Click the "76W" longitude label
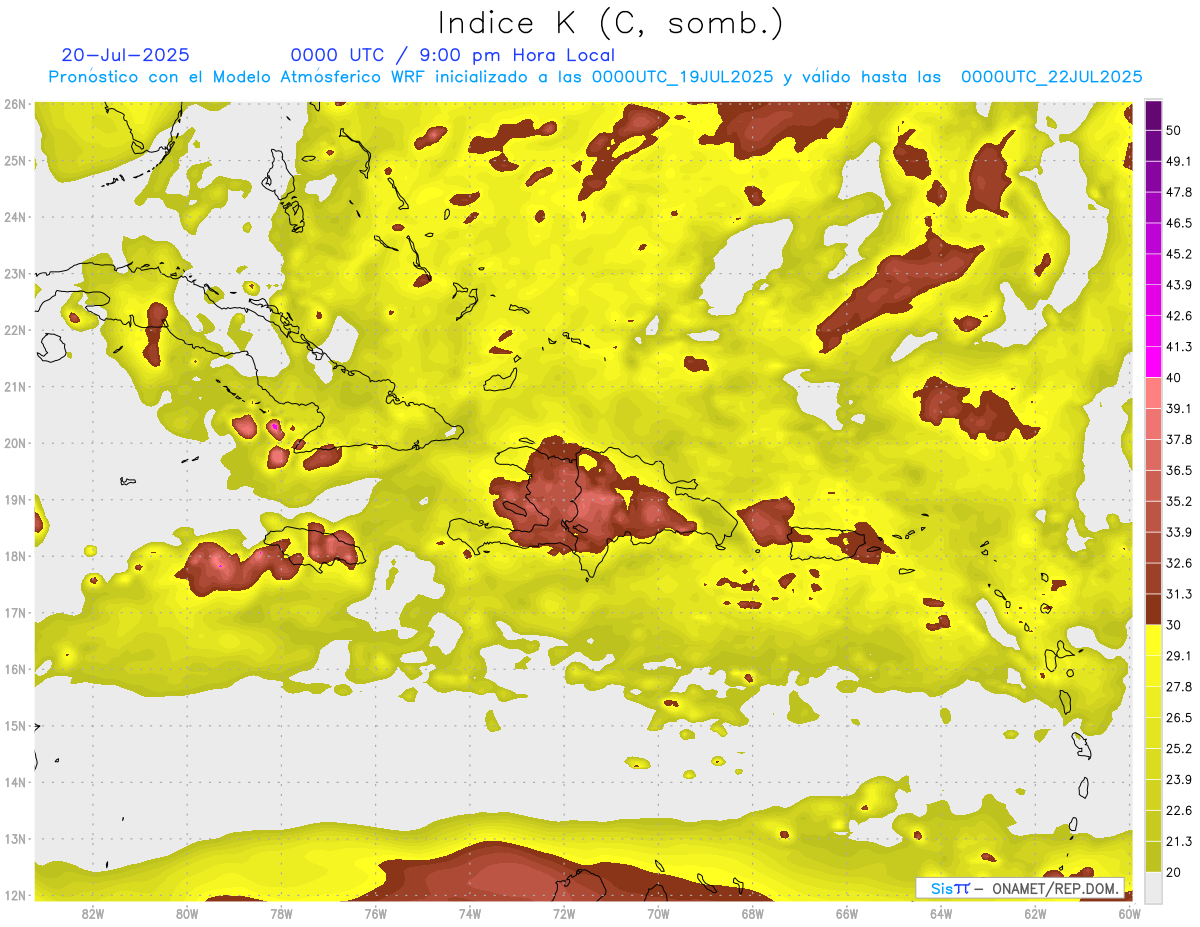Screen dimensions: 1200x927 375,914
